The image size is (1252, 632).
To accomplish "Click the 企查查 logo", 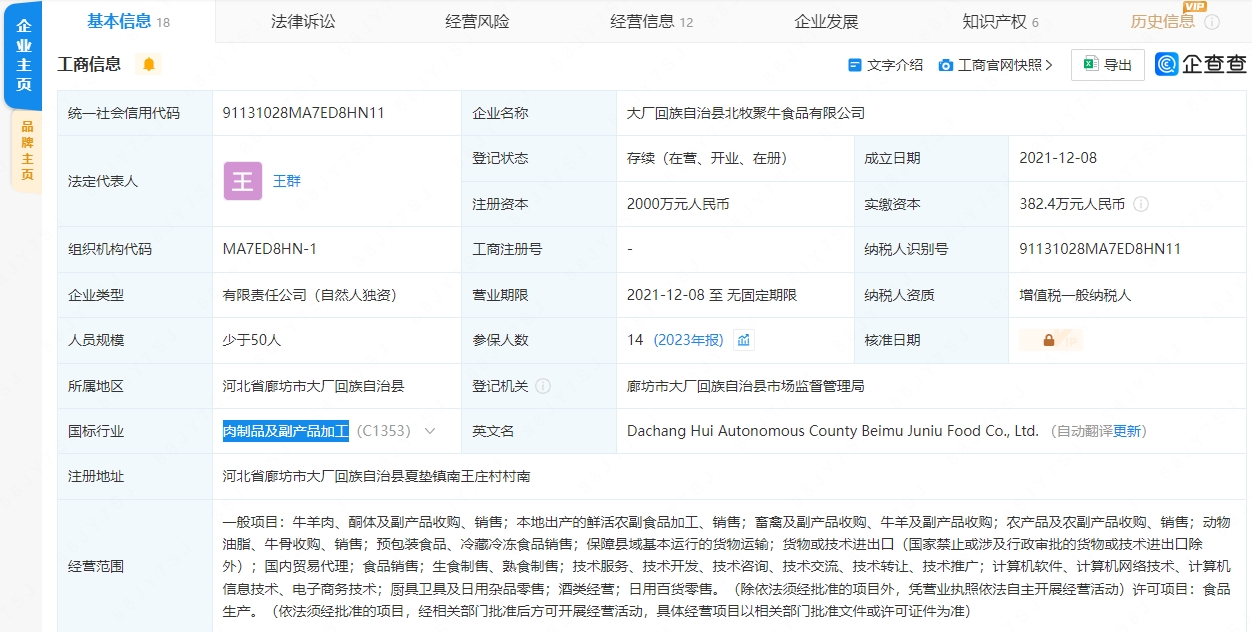I will (1201, 64).
